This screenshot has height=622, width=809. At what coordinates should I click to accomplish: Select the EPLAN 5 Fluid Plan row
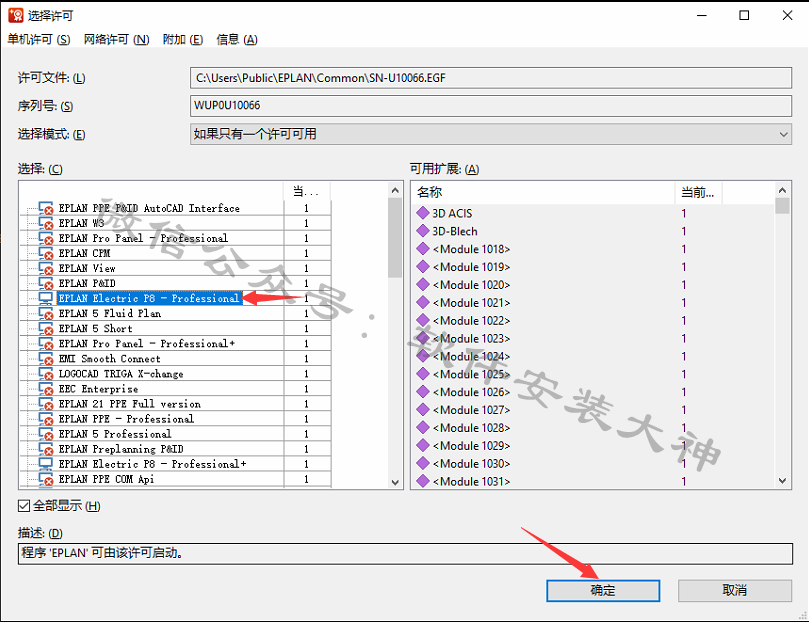point(110,314)
